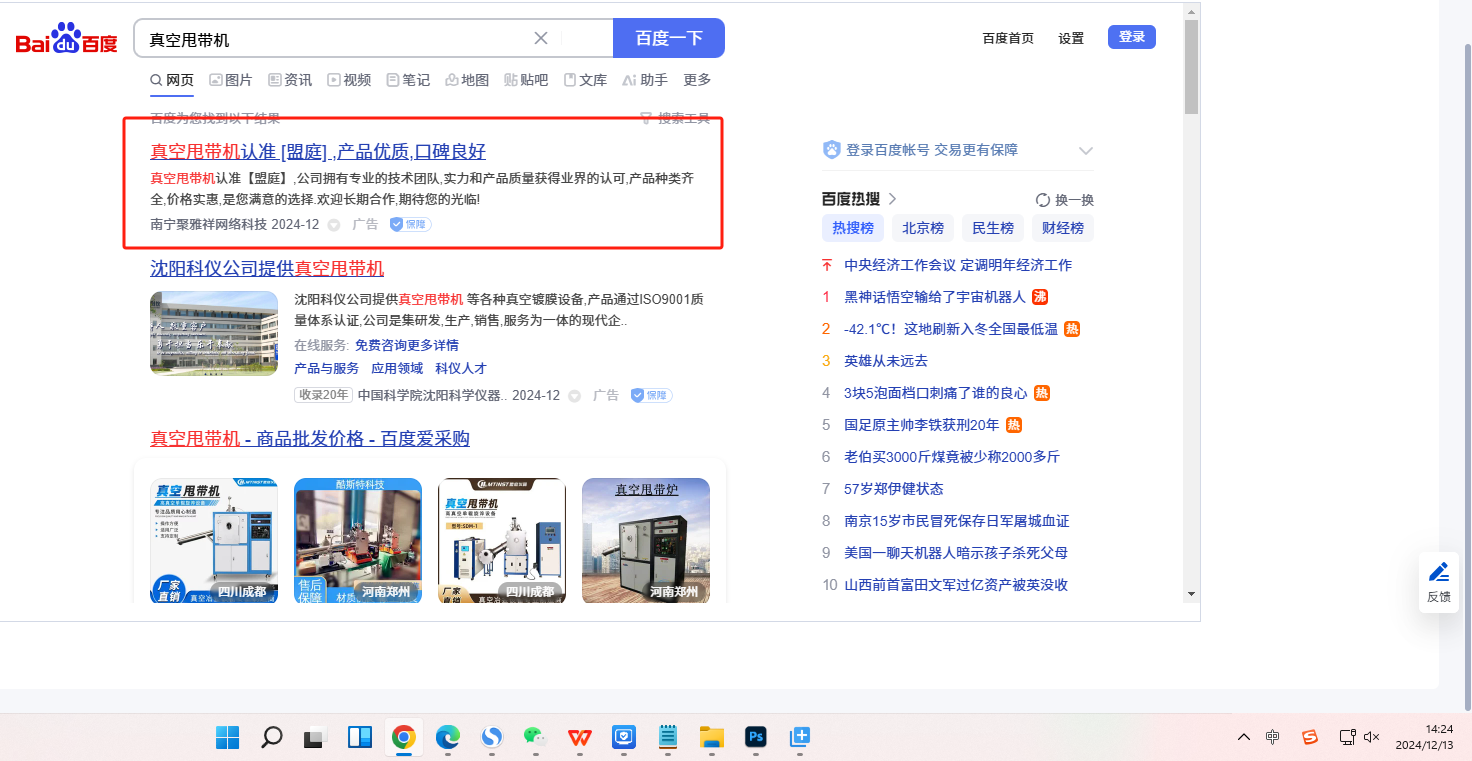The height and width of the screenshot is (761, 1472).
Task: Open the 助手 AI tab
Action: pos(644,80)
